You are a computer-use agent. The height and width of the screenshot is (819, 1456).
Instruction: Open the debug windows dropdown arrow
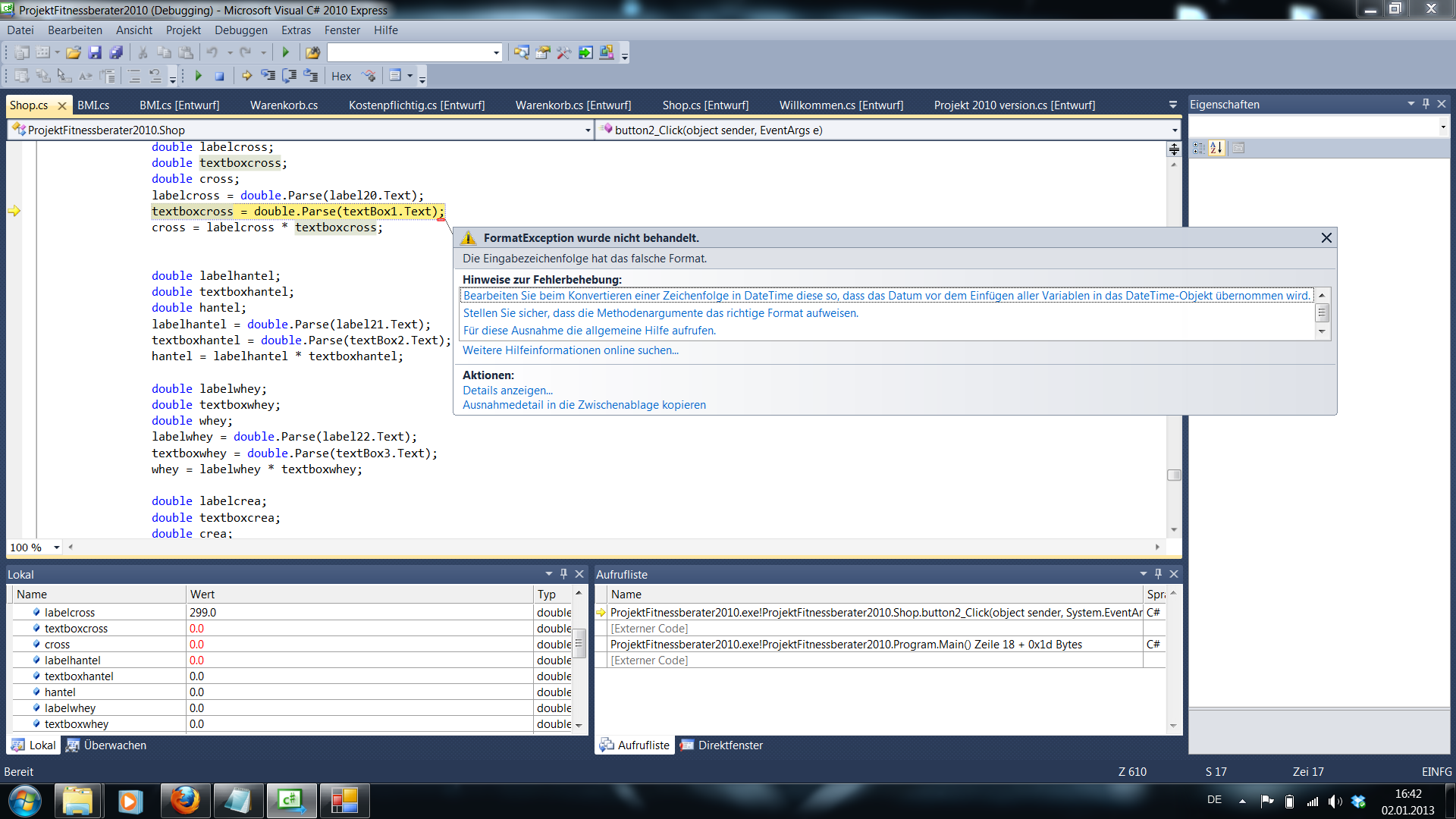click(409, 76)
